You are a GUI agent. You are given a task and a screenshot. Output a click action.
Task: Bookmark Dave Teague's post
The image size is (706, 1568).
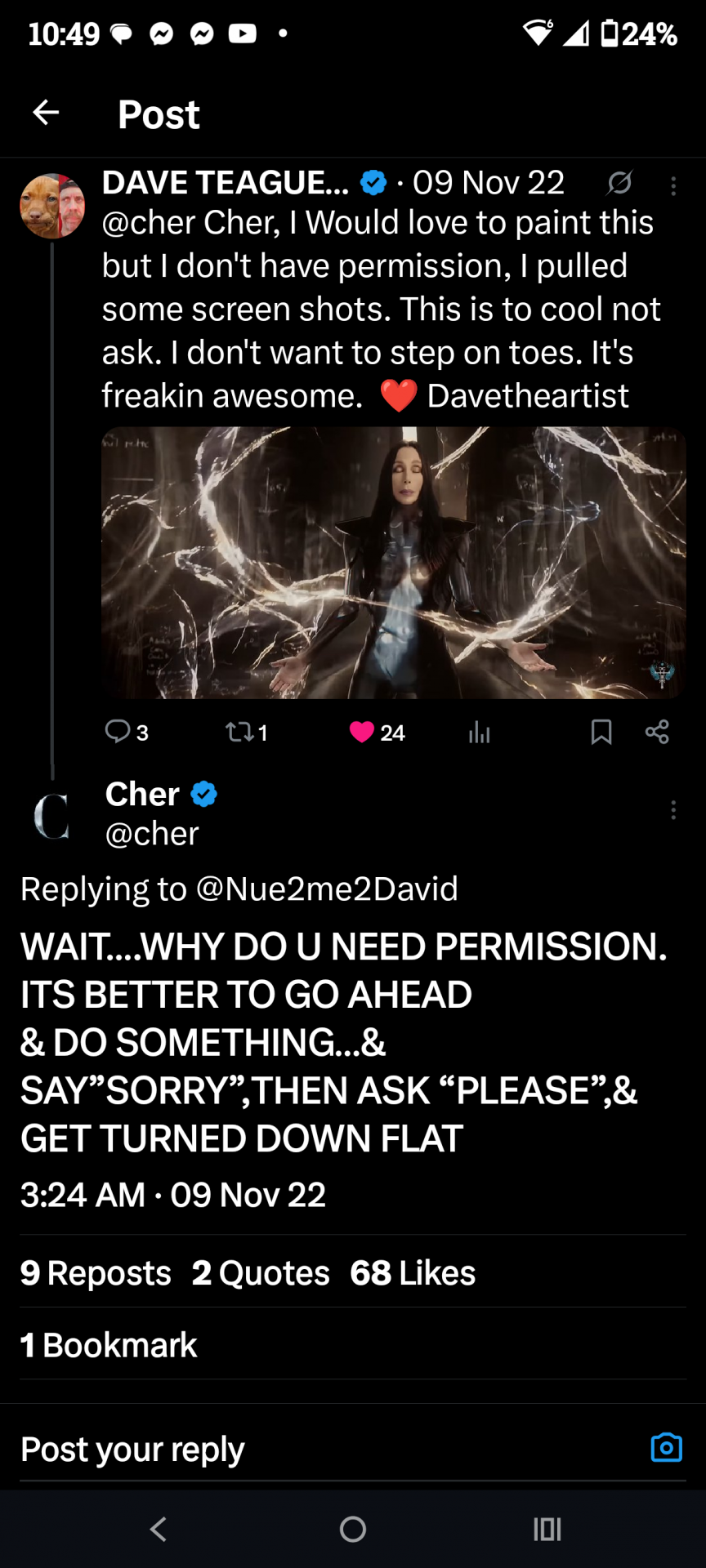tap(601, 732)
